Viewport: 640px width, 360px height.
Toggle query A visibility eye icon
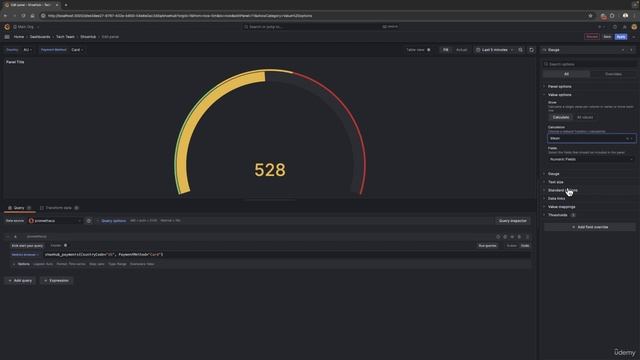click(x=512, y=237)
